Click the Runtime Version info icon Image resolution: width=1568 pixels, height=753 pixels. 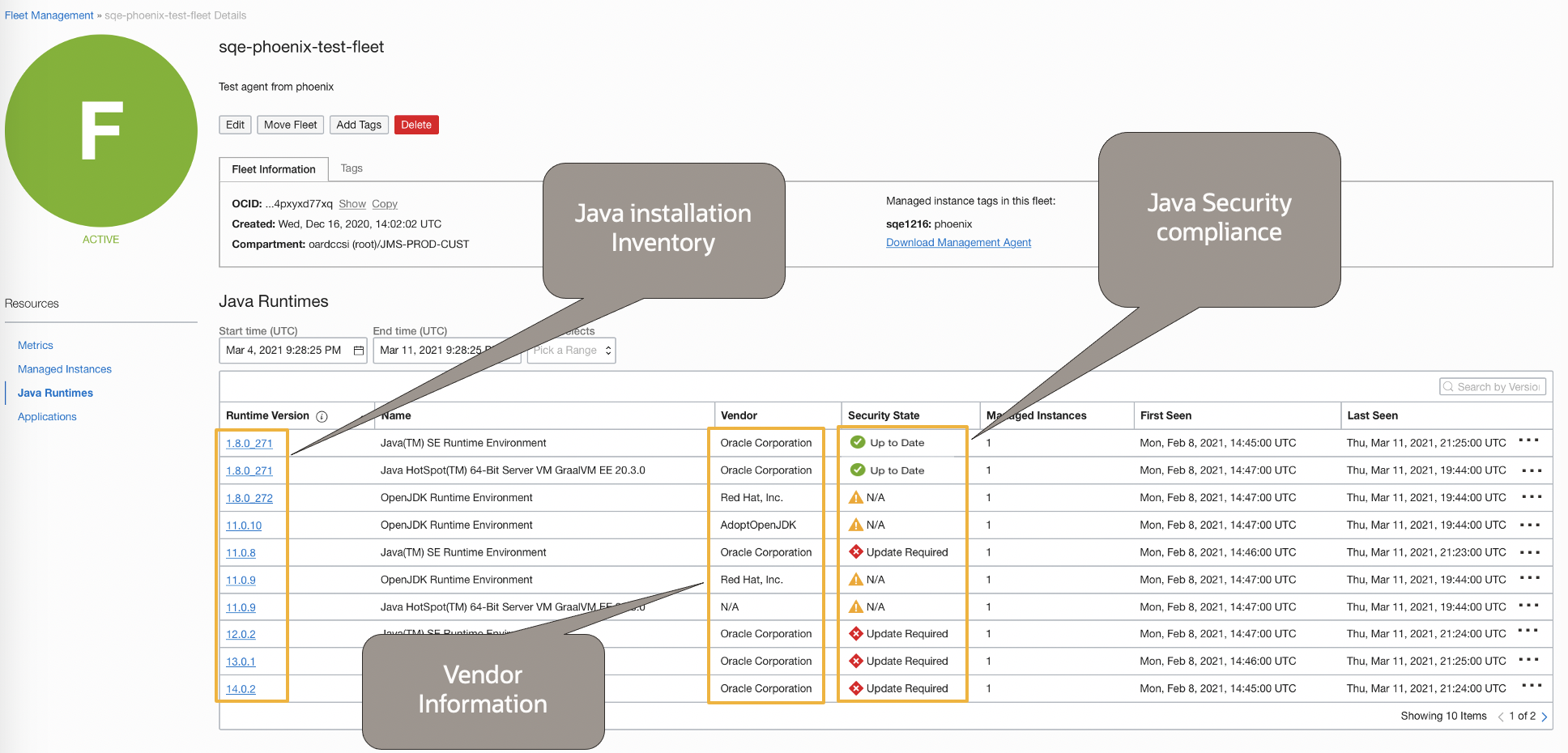[x=322, y=416]
